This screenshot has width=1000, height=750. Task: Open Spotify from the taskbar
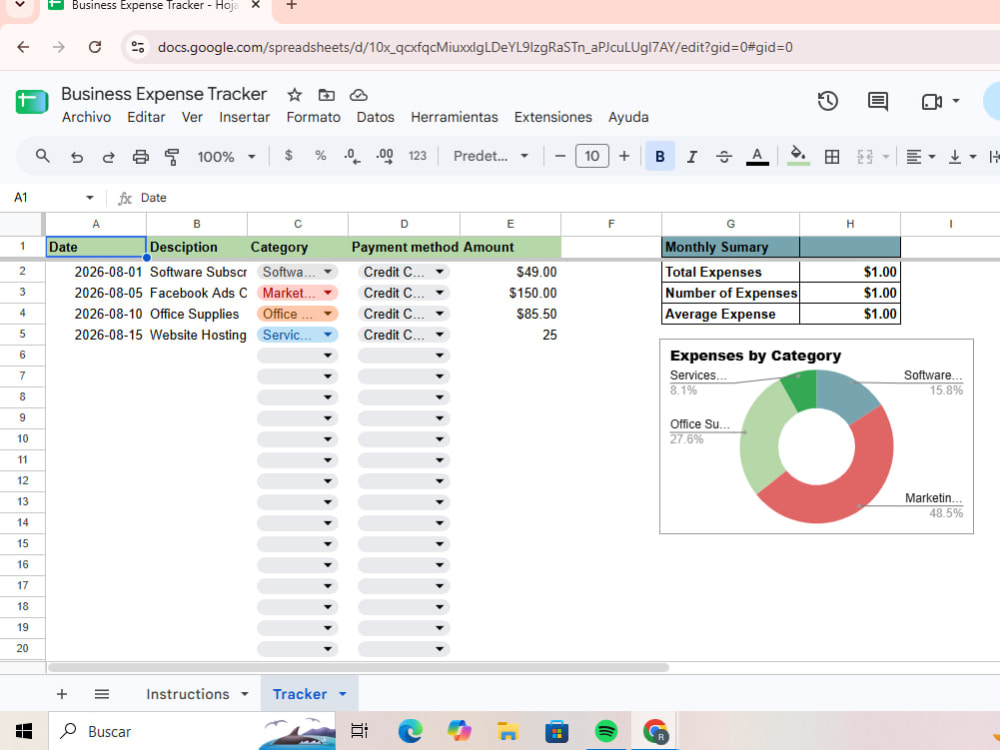(x=605, y=731)
